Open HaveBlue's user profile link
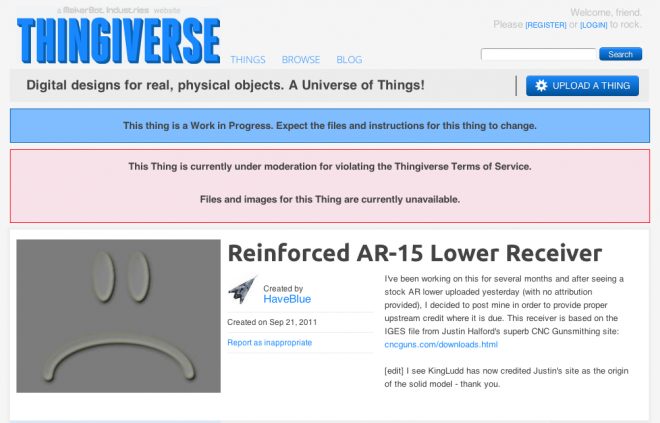This screenshot has height=423, width=660. [287, 299]
